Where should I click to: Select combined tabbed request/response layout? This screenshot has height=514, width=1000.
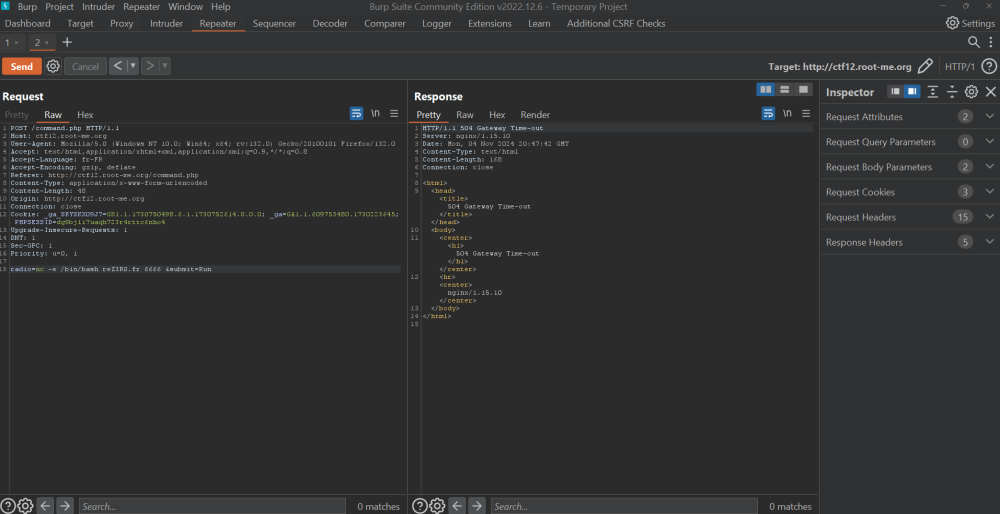804,89
